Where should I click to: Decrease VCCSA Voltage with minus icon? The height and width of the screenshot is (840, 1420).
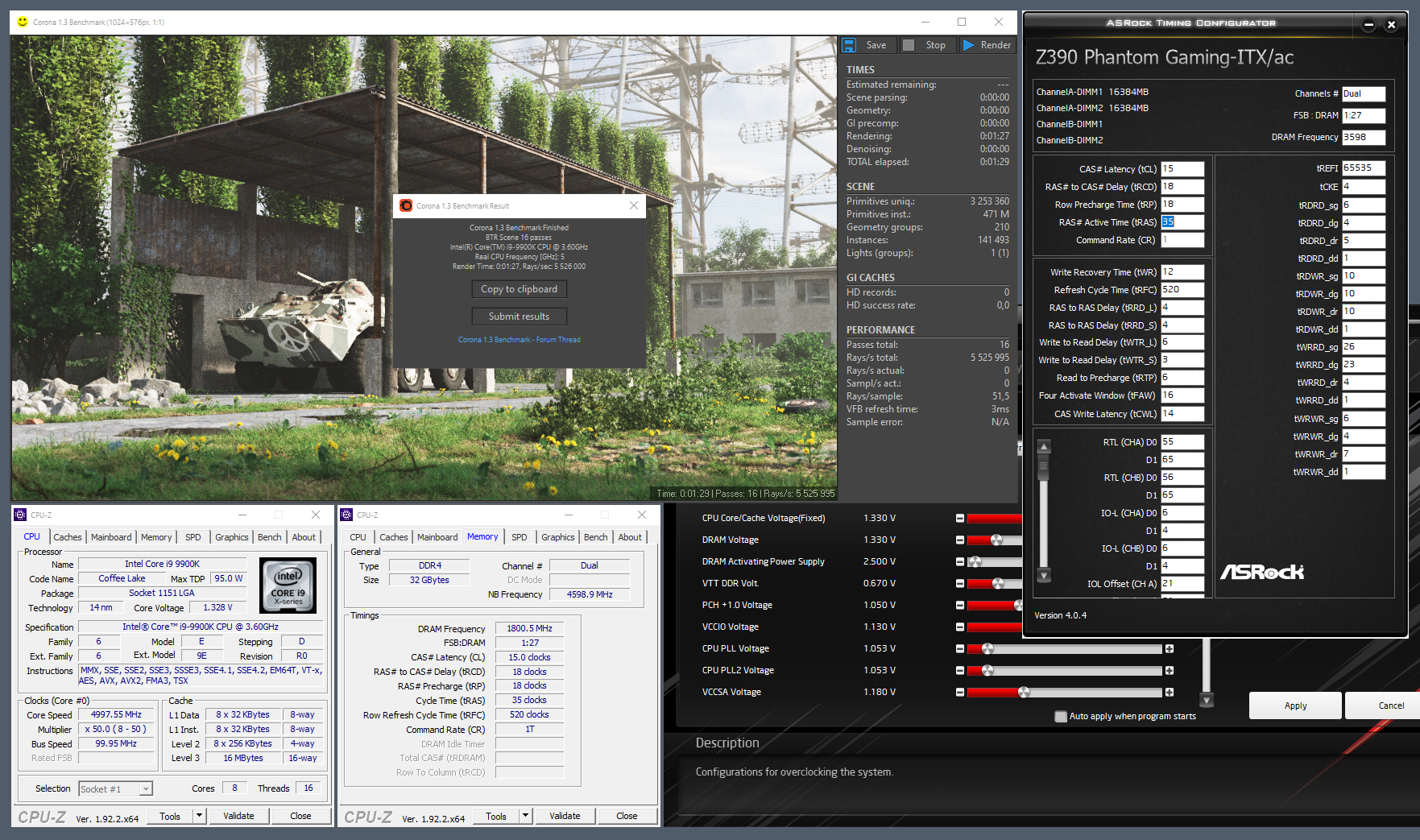960,692
